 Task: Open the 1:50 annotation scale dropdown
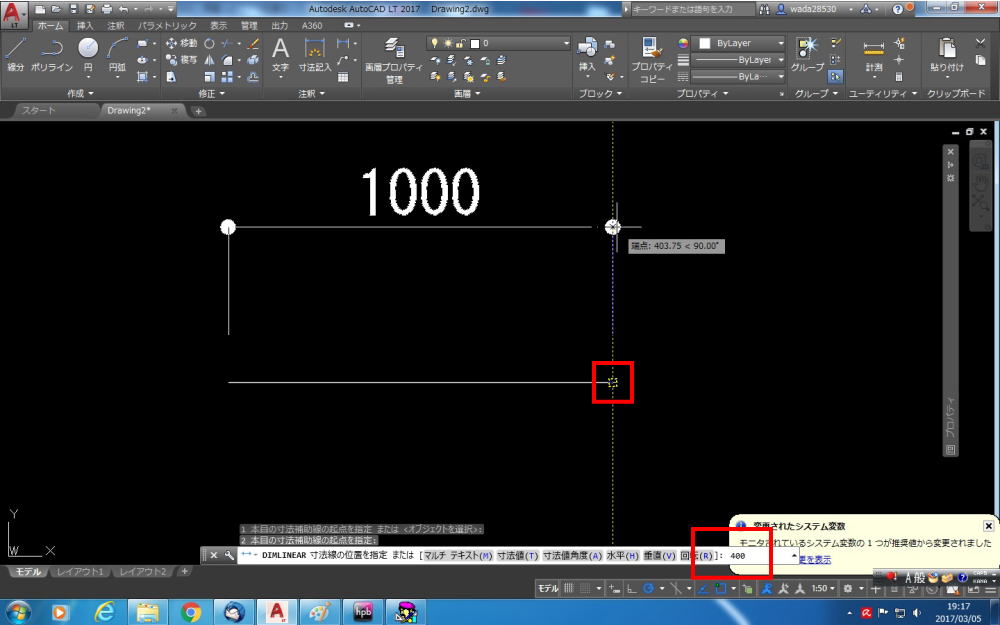pyautogui.click(x=823, y=589)
